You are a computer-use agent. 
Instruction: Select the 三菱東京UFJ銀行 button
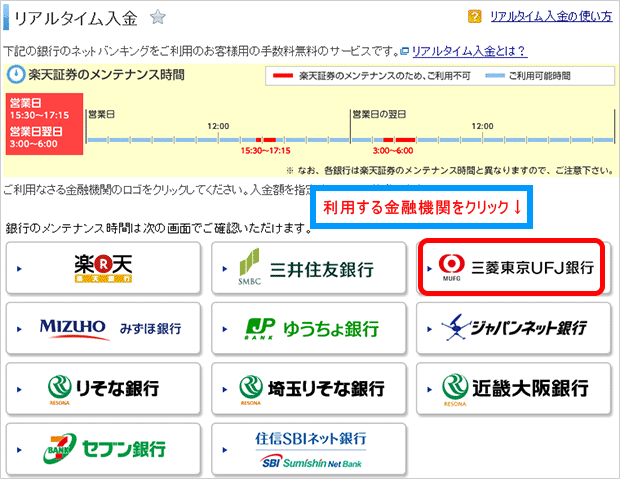[512, 267]
